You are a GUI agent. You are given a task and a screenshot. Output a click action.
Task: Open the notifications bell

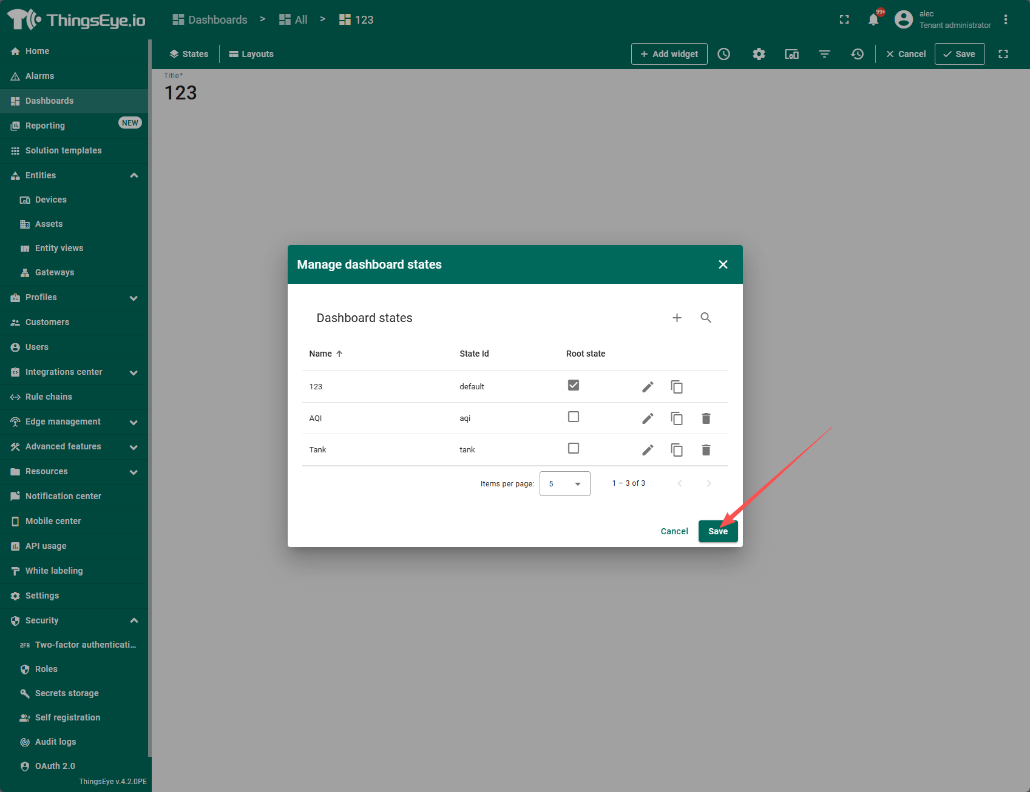click(873, 20)
